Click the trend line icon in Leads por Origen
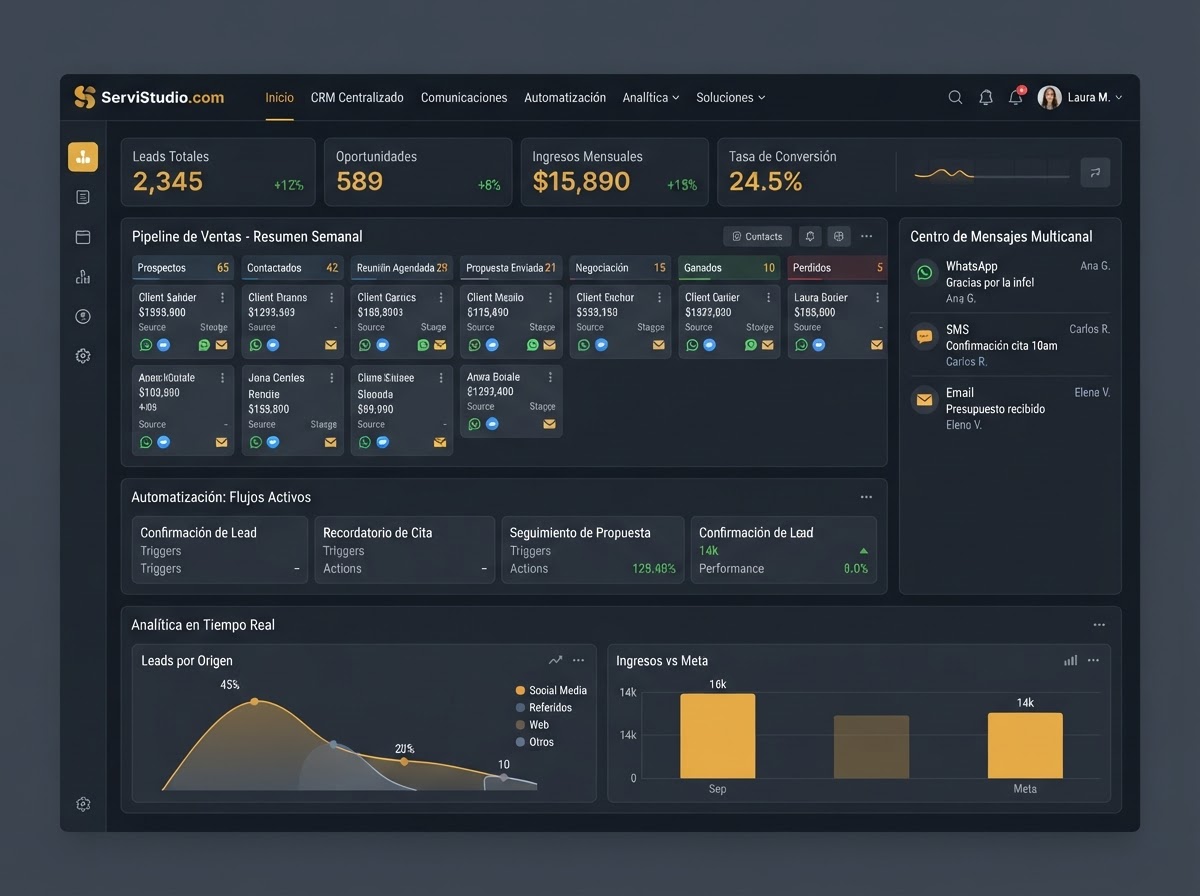Image resolution: width=1200 pixels, height=896 pixels. [x=556, y=660]
